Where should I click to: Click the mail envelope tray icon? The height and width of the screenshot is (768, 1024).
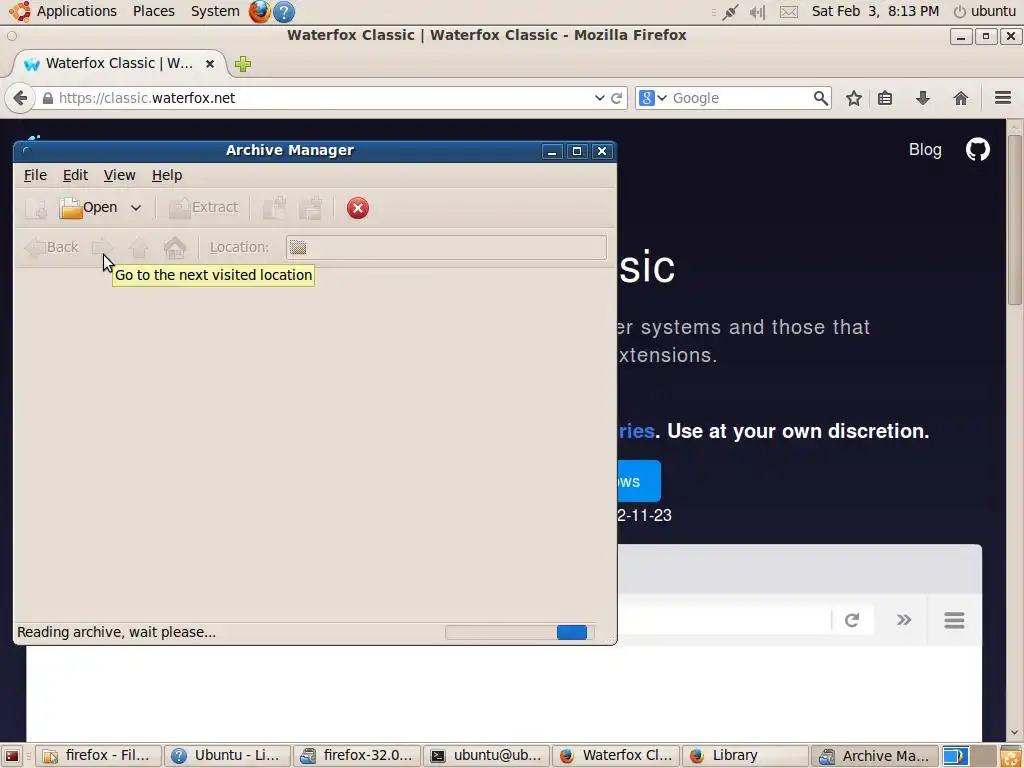789,12
